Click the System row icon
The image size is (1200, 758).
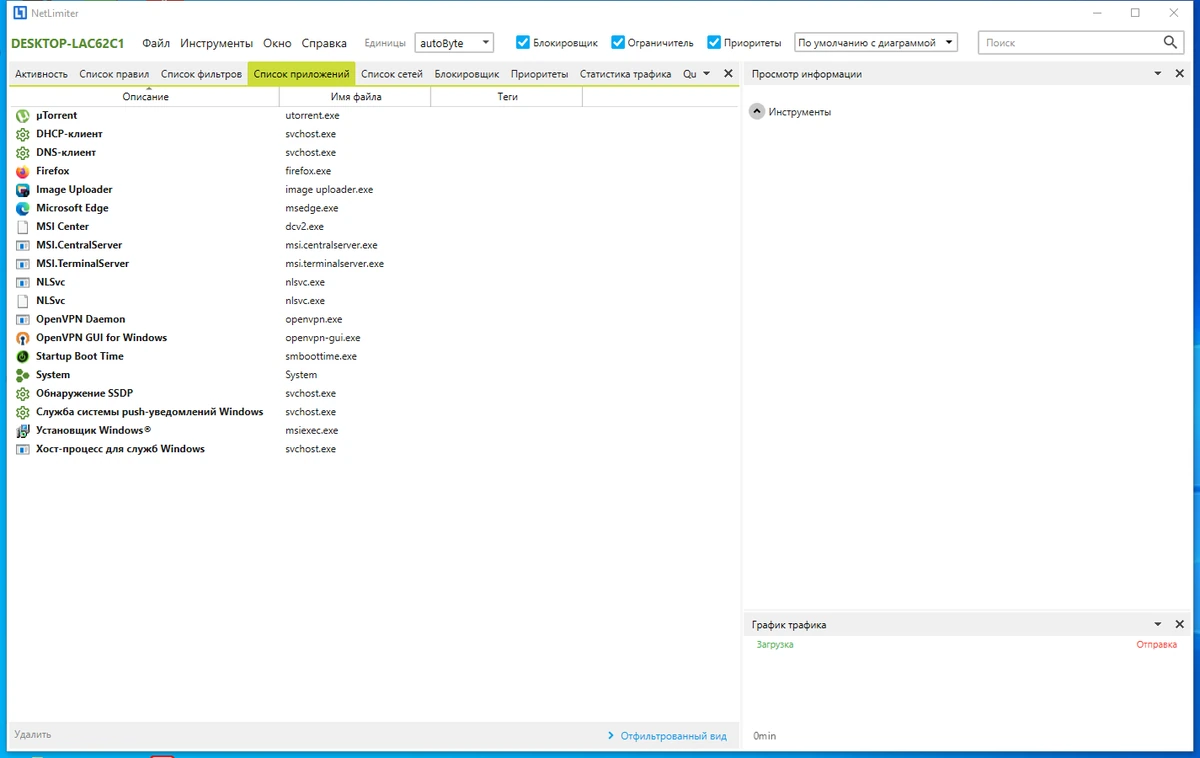tap(23, 375)
